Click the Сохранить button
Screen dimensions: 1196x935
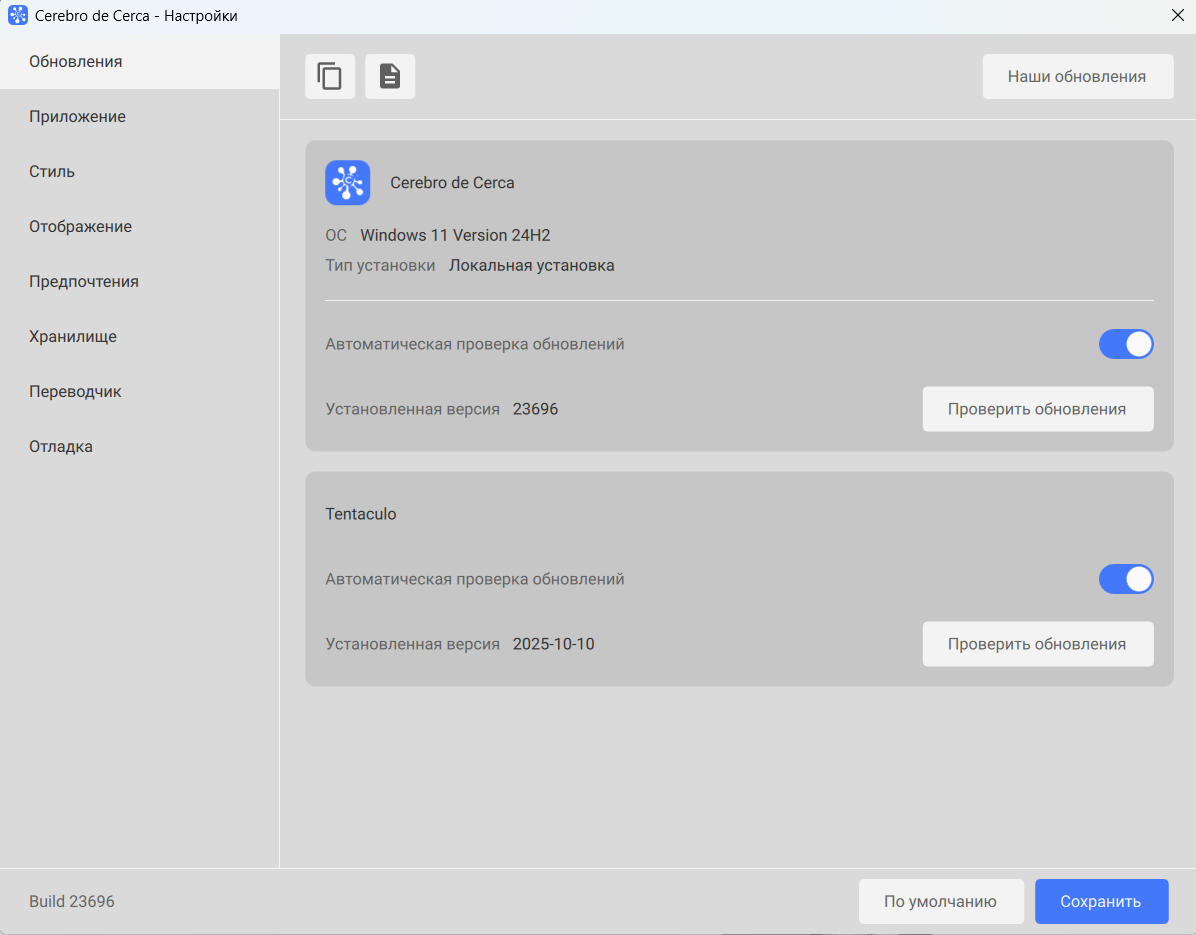point(1100,901)
